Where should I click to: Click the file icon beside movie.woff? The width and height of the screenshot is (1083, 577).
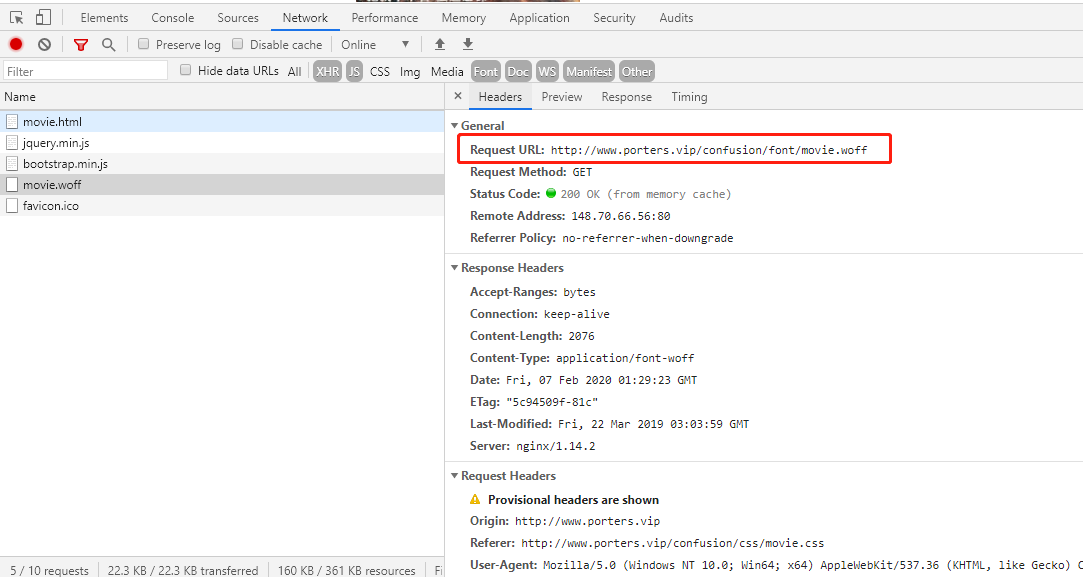[x=12, y=185]
